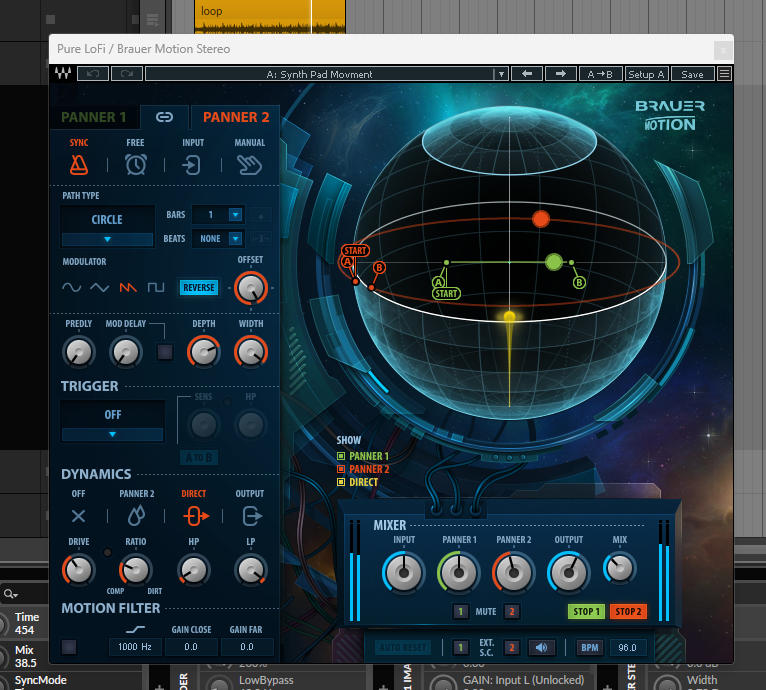Toggle the Motion Filter enable square

69,647
